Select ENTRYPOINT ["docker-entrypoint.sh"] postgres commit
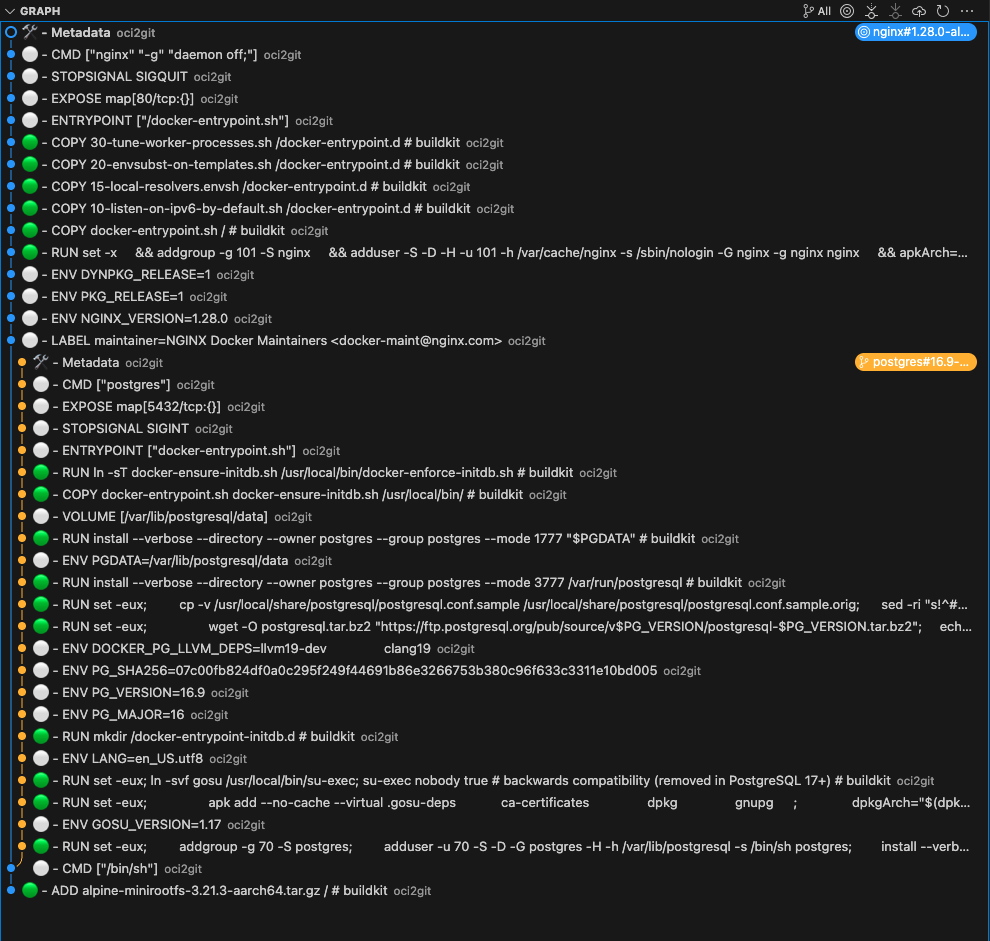The height and width of the screenshot is (941, 990). pyautogui.click(x=495, y=450)
